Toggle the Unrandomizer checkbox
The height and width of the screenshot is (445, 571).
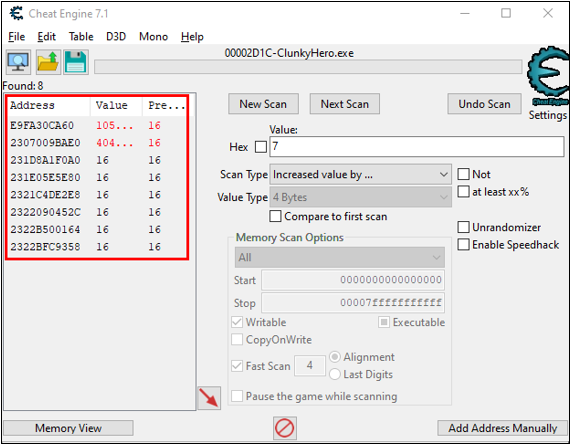point(463,227)
